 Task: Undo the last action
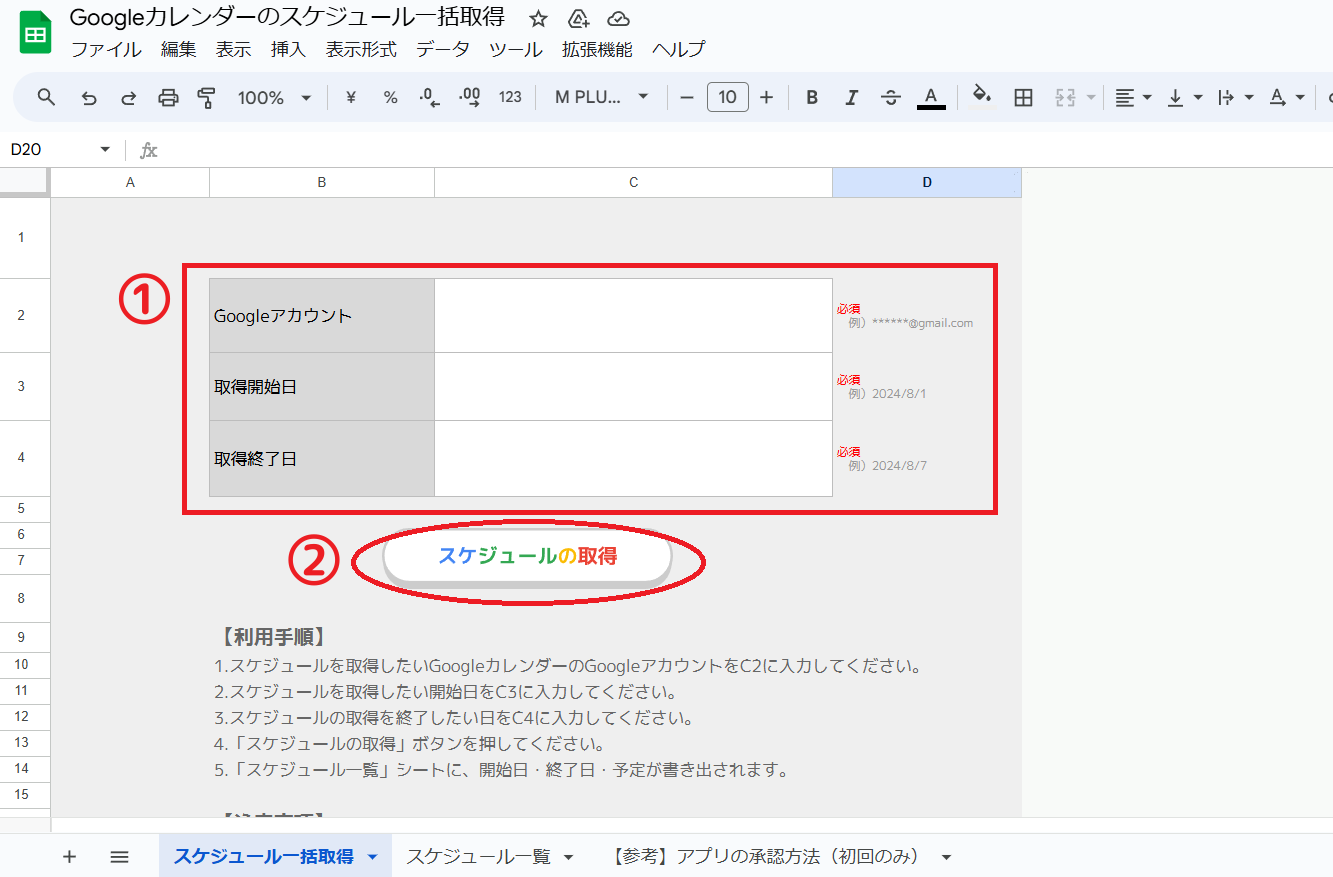coord(89,97)
